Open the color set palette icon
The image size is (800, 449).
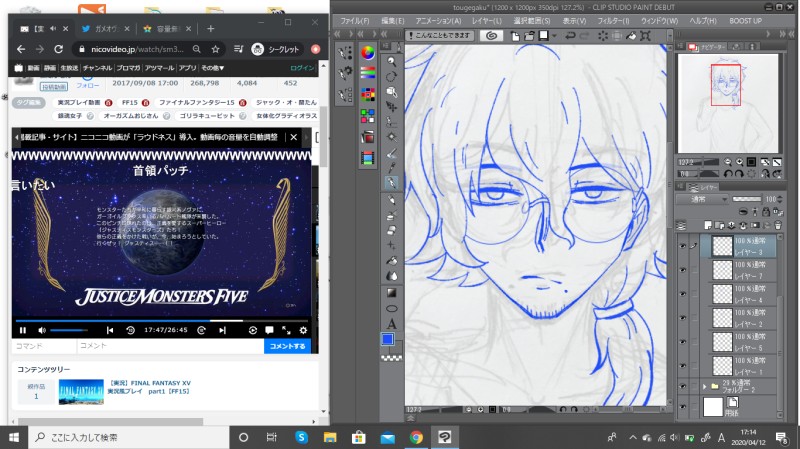[367, 94]
